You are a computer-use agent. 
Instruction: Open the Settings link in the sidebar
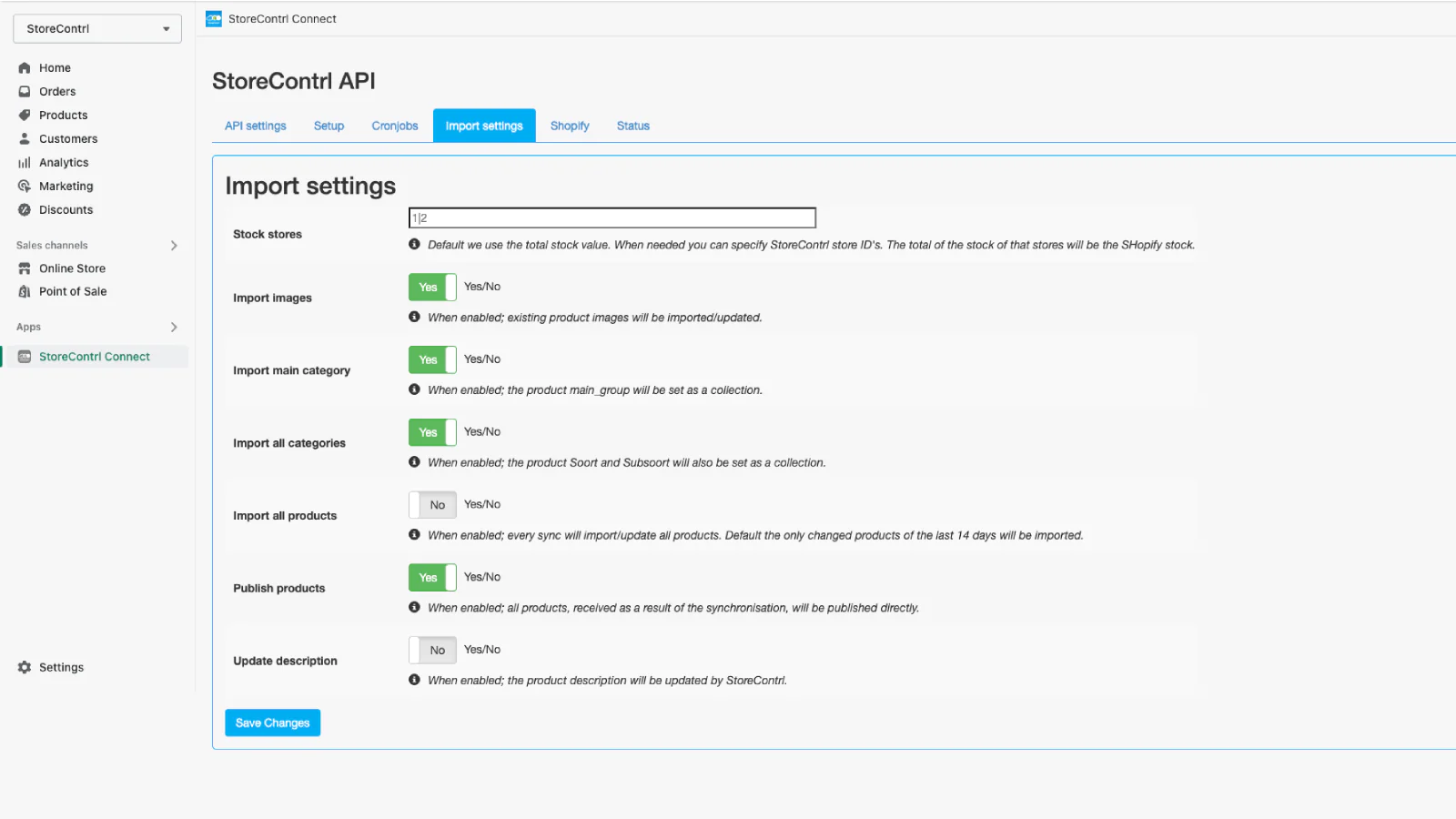tap(61, 667)
